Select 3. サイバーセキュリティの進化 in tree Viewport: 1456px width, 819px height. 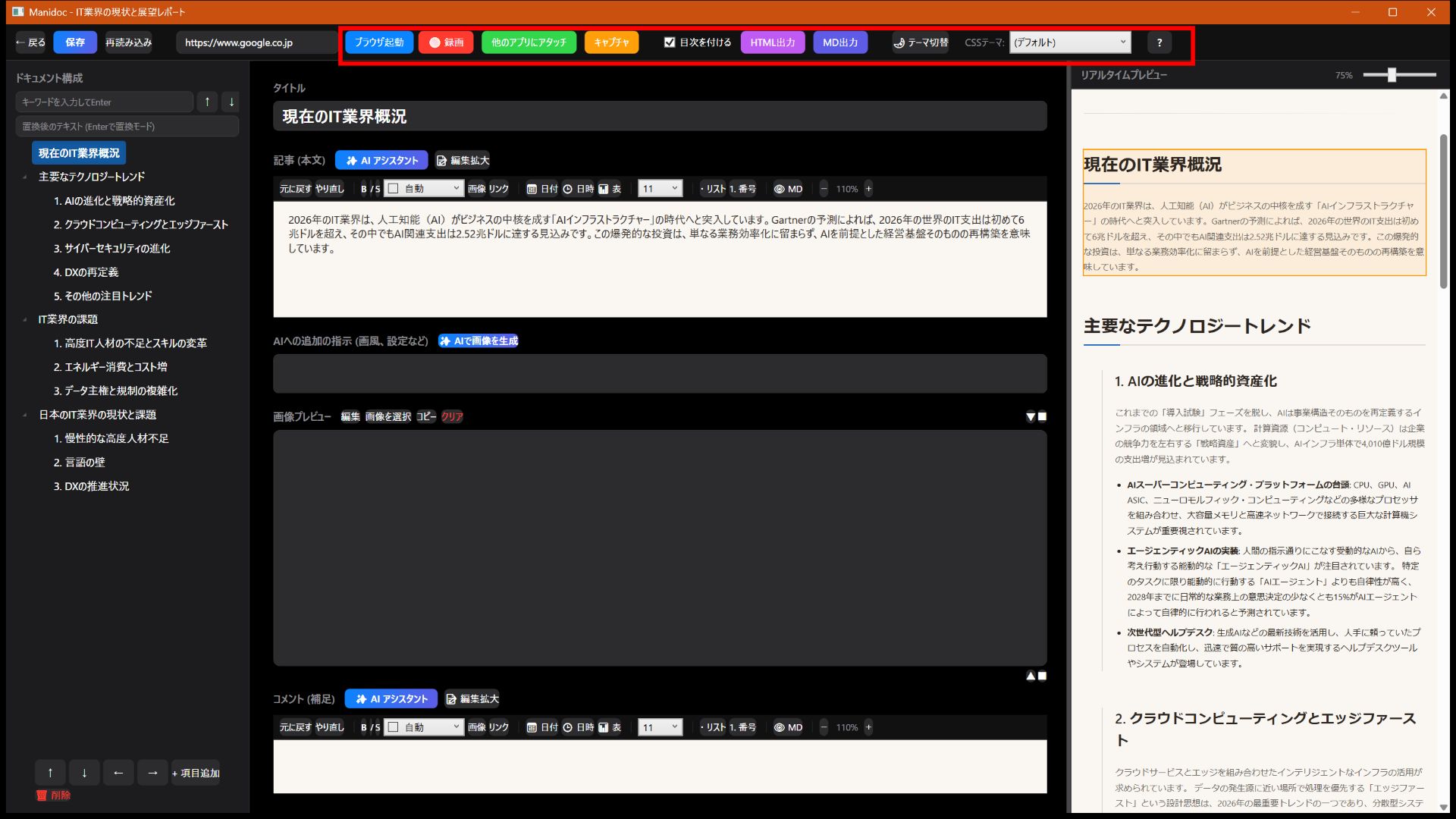pos(111,248)
